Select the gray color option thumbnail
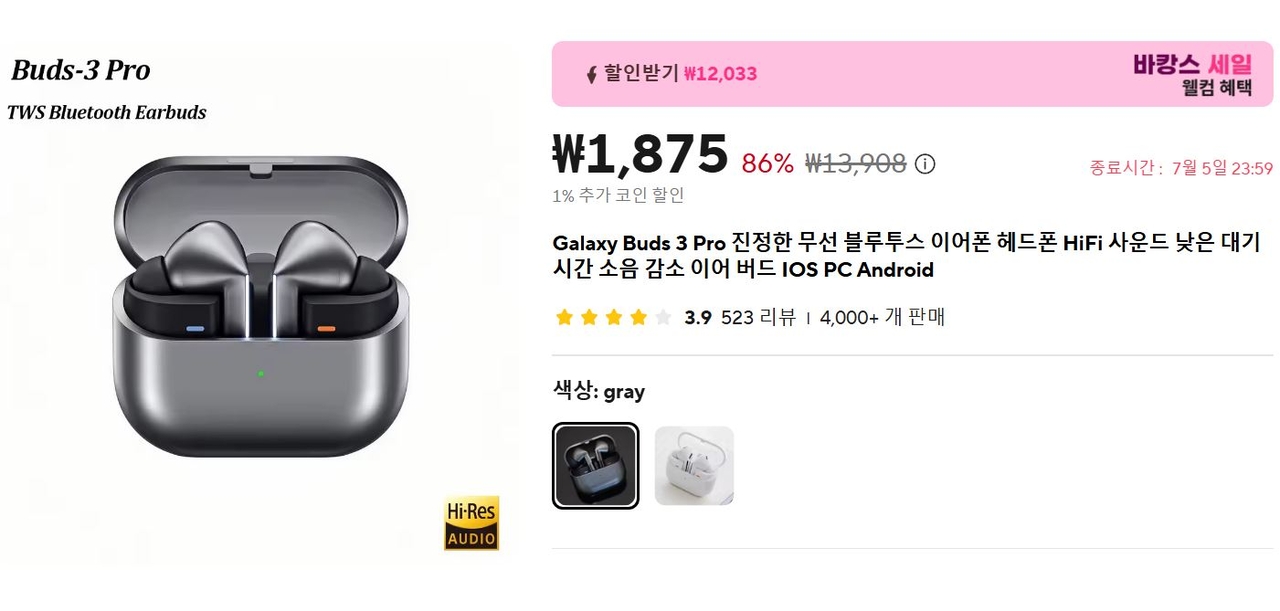 595,466
